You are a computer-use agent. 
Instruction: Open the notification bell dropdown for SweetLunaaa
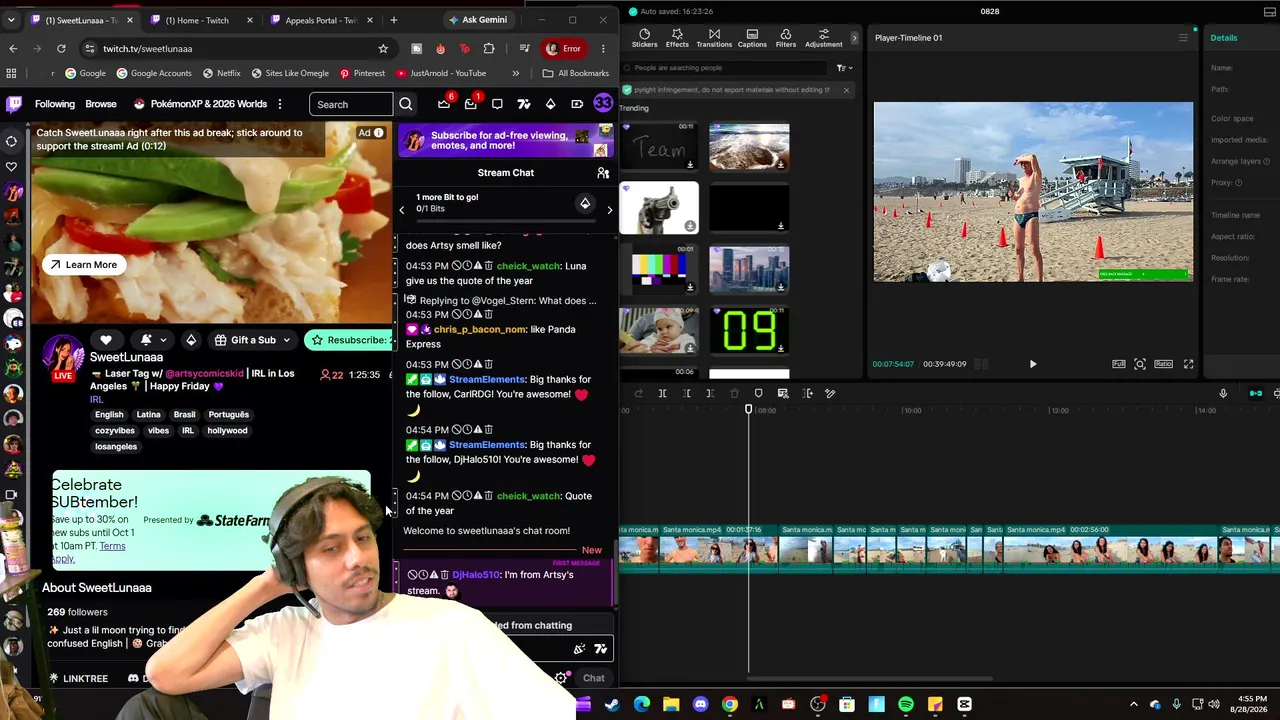pos(152,340)
